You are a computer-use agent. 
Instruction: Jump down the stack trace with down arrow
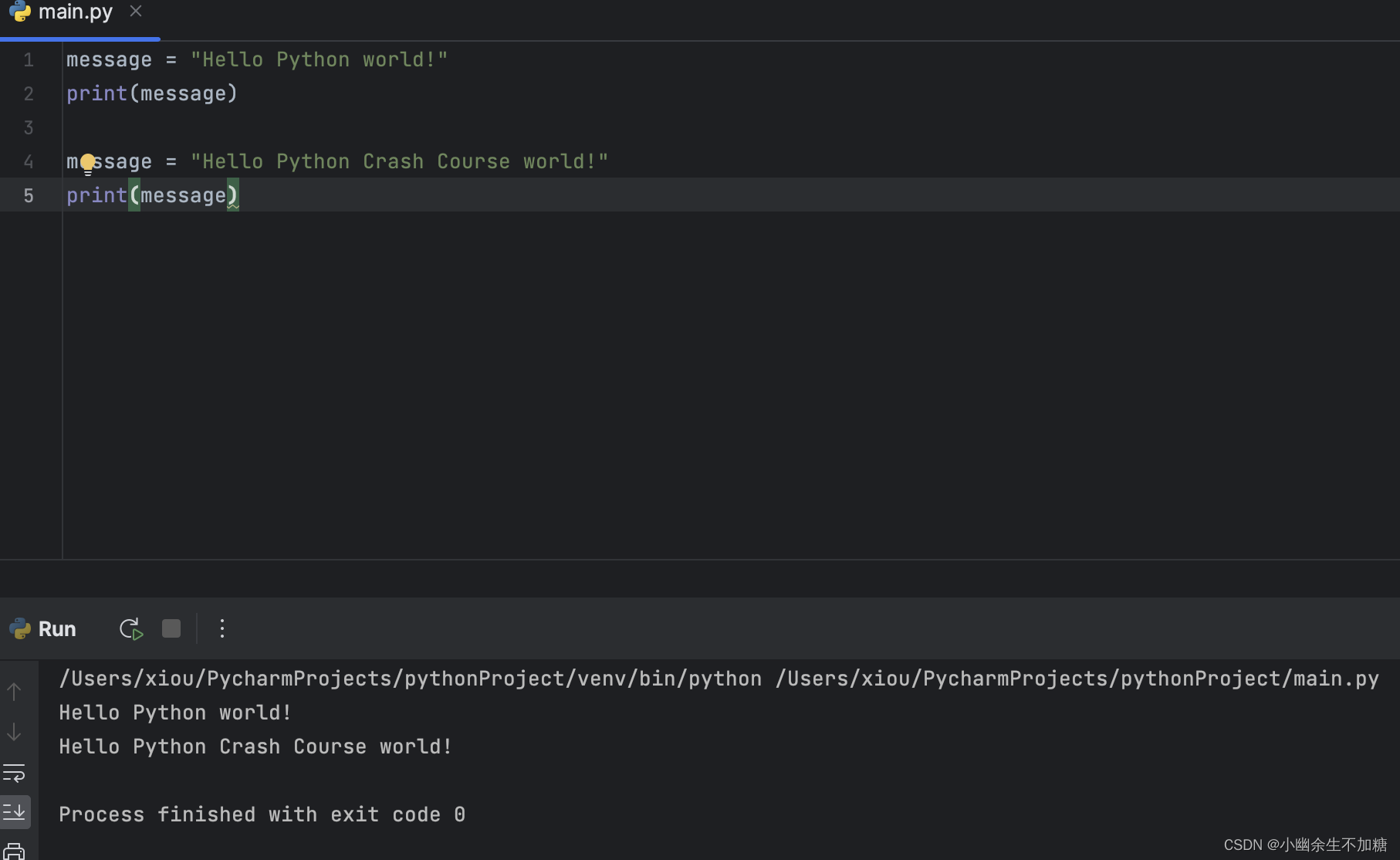[x=14, y=732]
